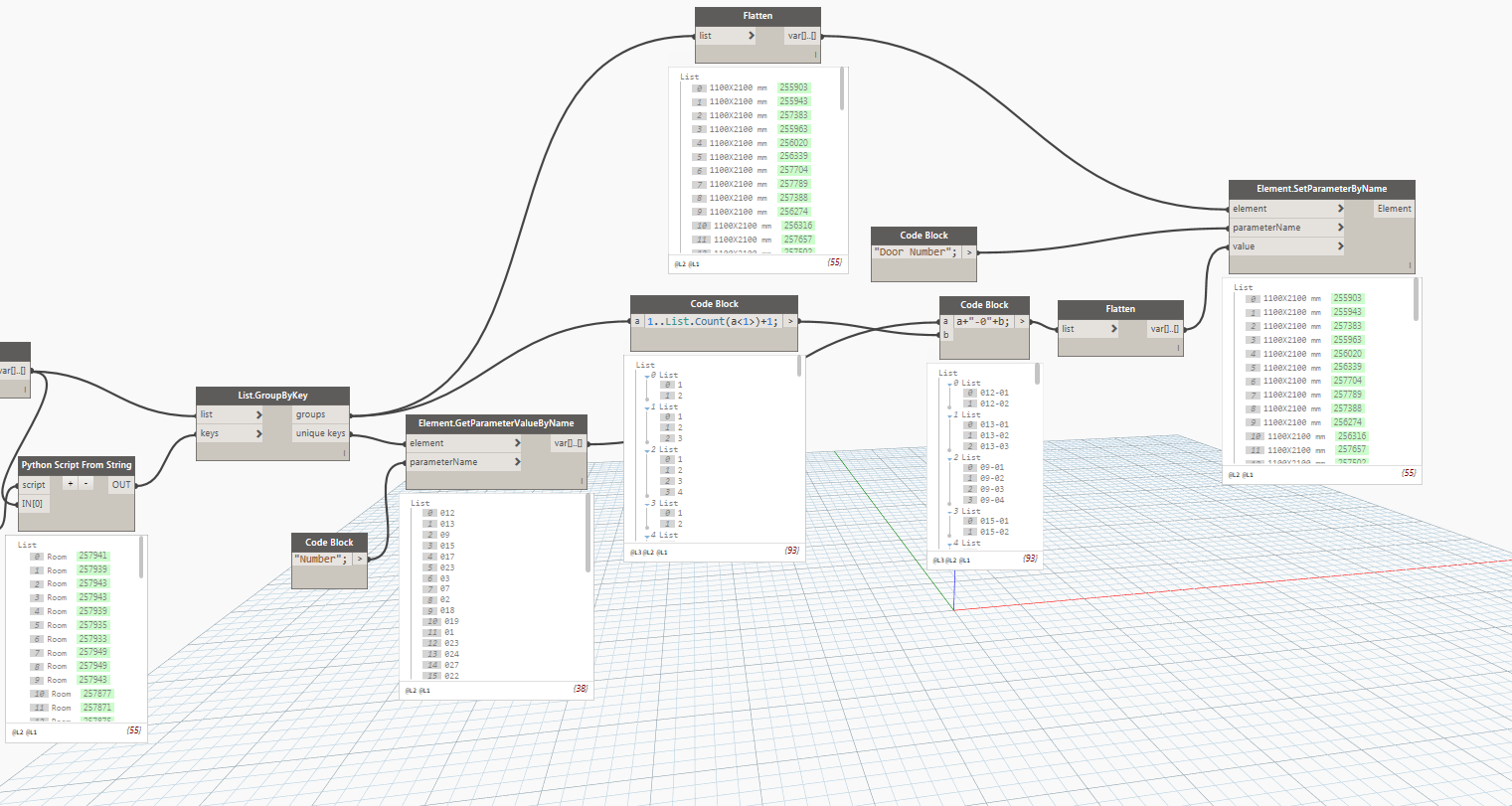Click input port 'b' on a+"-0"+b Code Block
1512x806 pixels.
click(945, 335)
